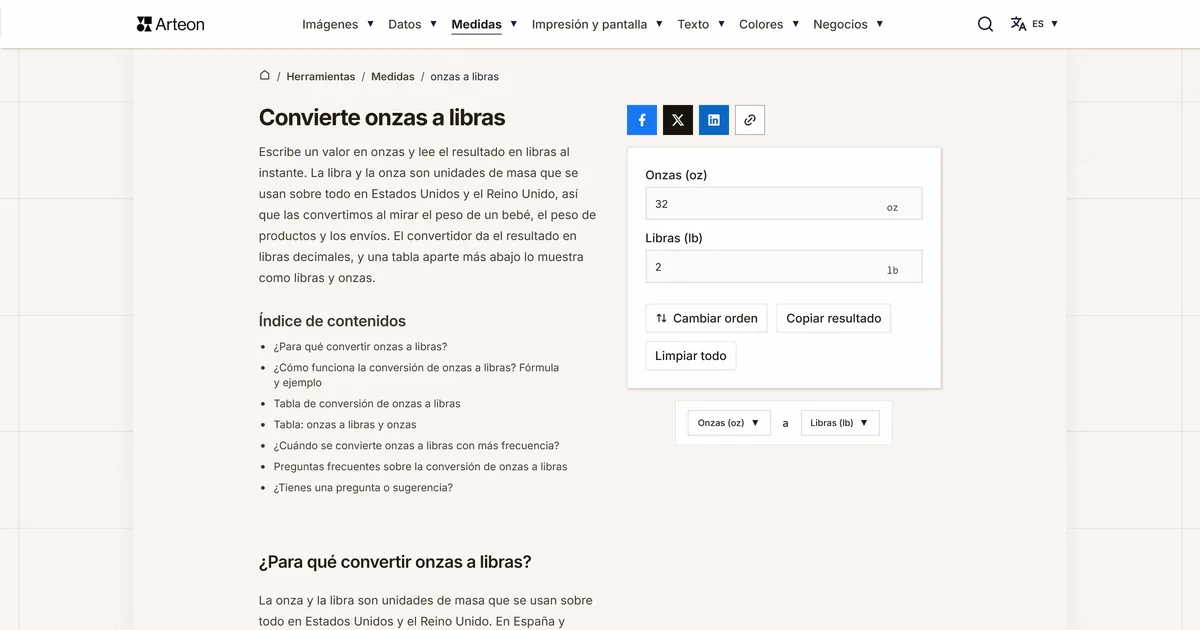The height and width of the screenshot is (630, 1200).
Task: Click Limpiar todo button
Action: click(691, 356)
